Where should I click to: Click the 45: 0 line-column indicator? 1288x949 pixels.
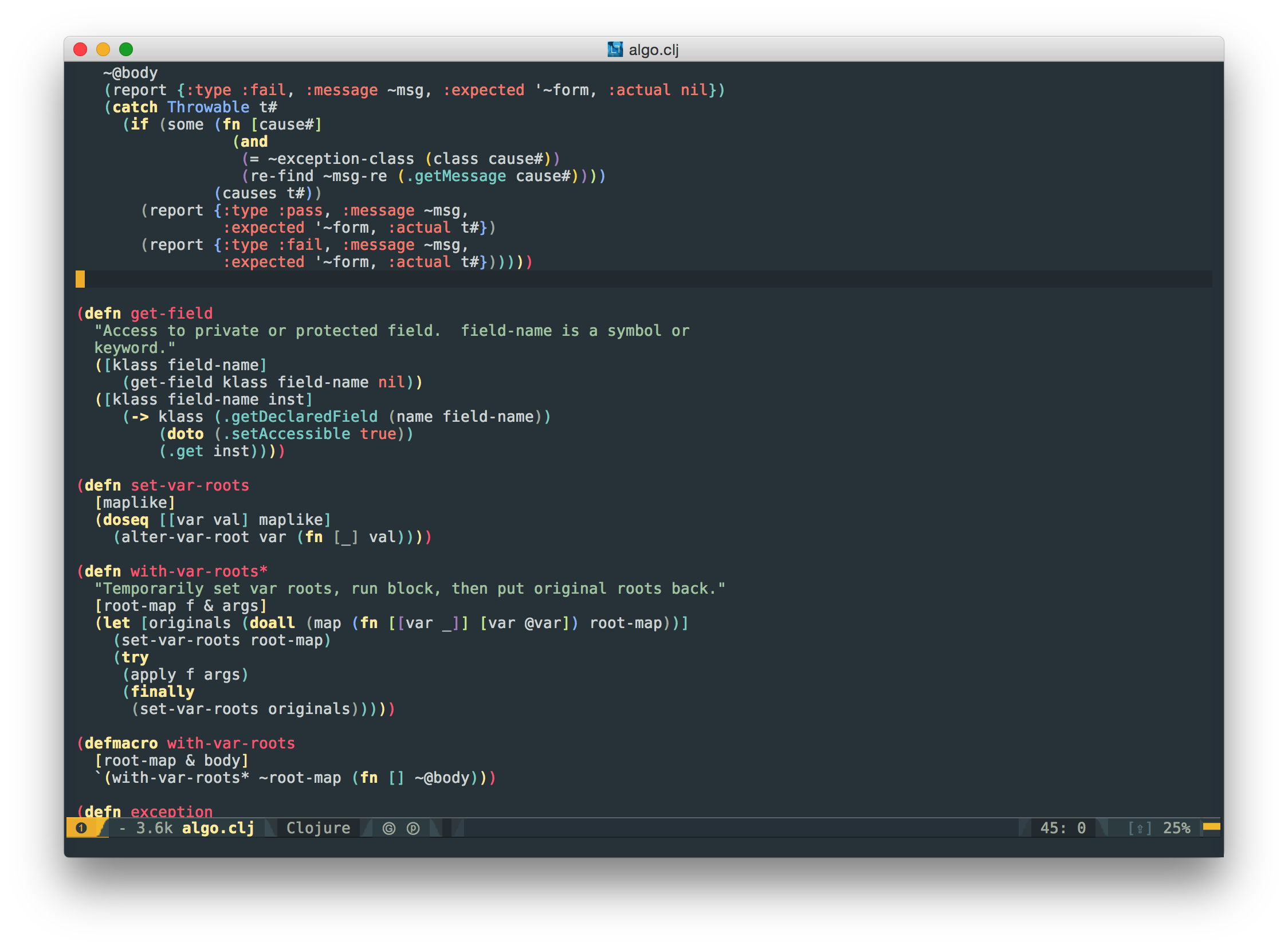click(1062, 828)
